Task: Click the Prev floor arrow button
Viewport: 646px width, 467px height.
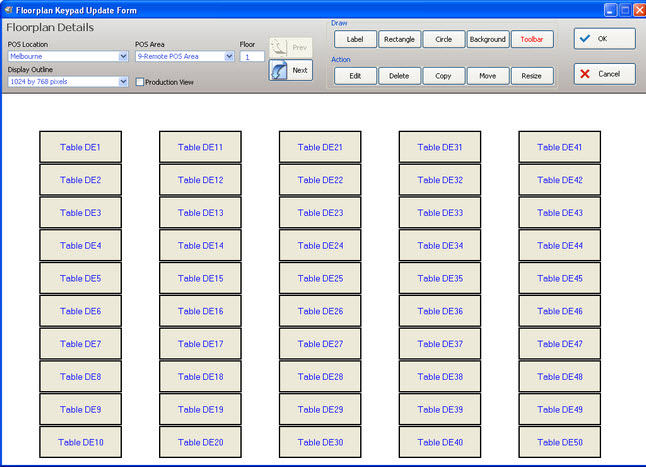Action: pos(290,47)
